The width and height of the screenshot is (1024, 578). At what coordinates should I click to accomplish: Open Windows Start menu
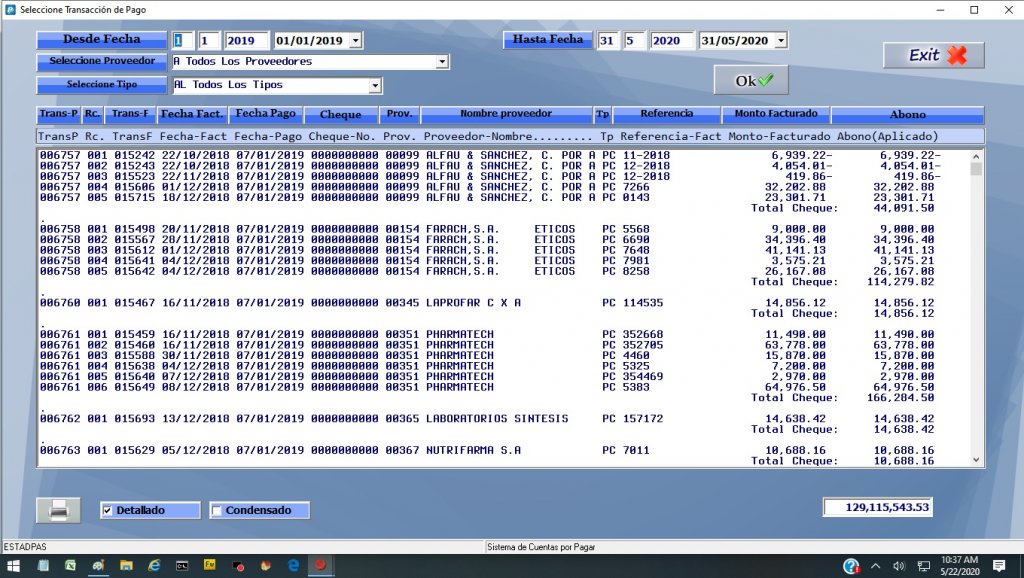coord(14,566)
